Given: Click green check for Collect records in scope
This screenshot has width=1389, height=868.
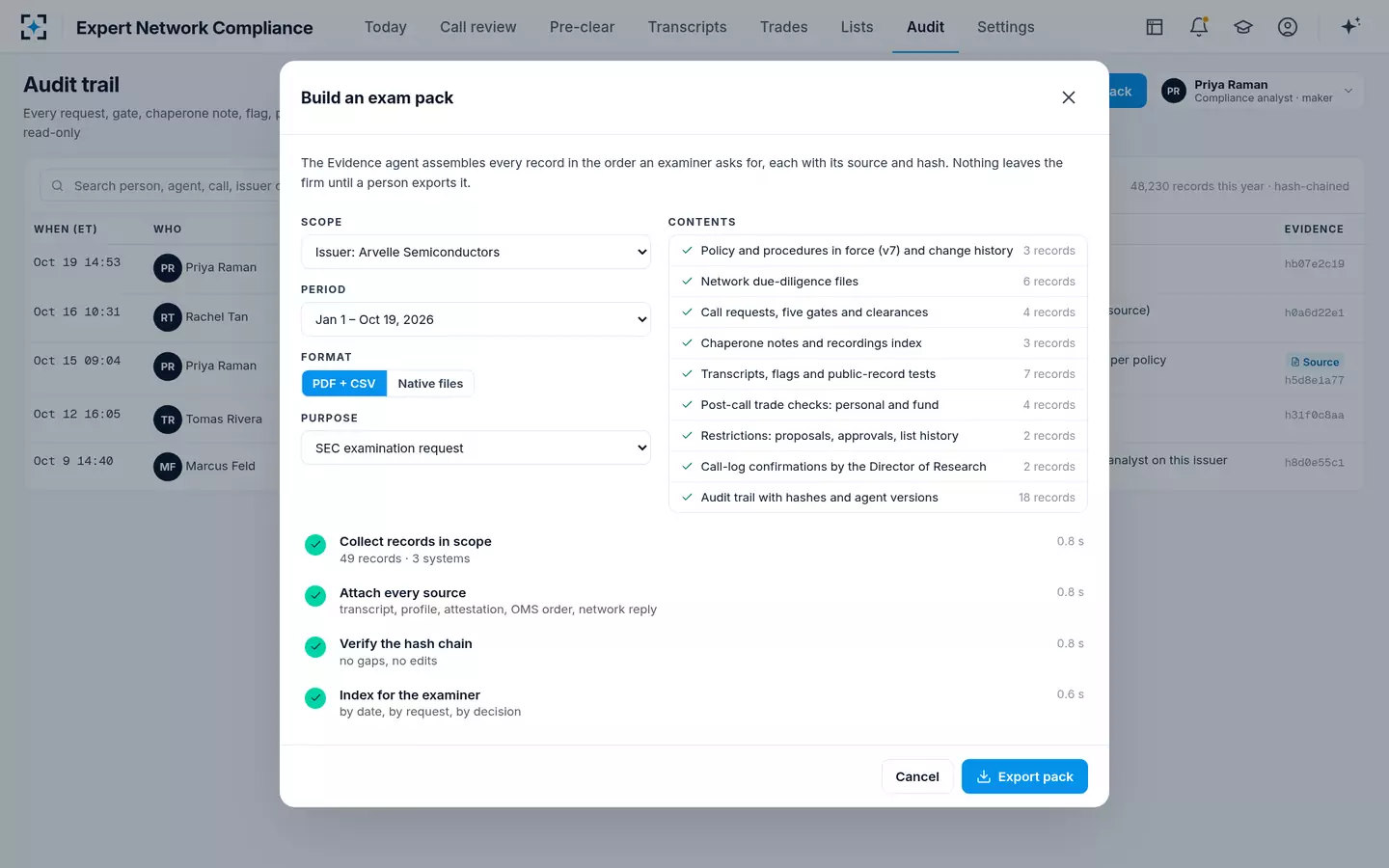Looking at the screenshot, I should [315, 545].
